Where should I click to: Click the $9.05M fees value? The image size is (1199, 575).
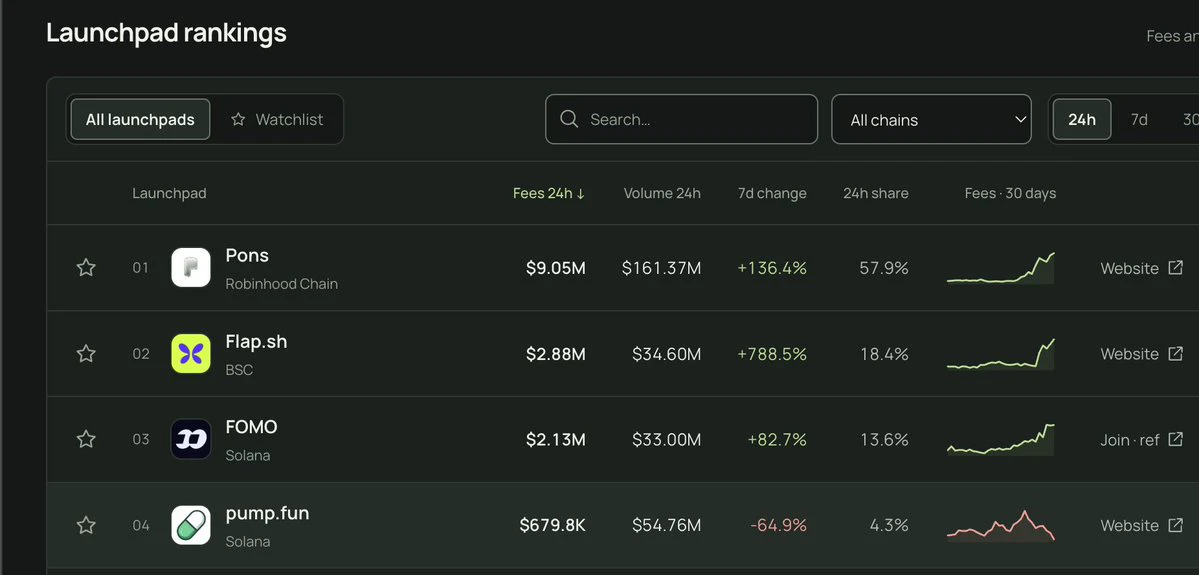pyautogui.click(x=556, y=268)
